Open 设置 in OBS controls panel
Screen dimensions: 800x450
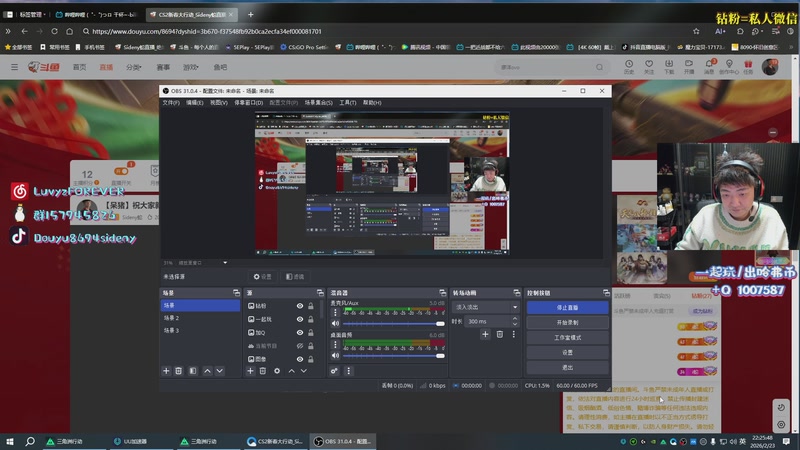pos(567,352)
